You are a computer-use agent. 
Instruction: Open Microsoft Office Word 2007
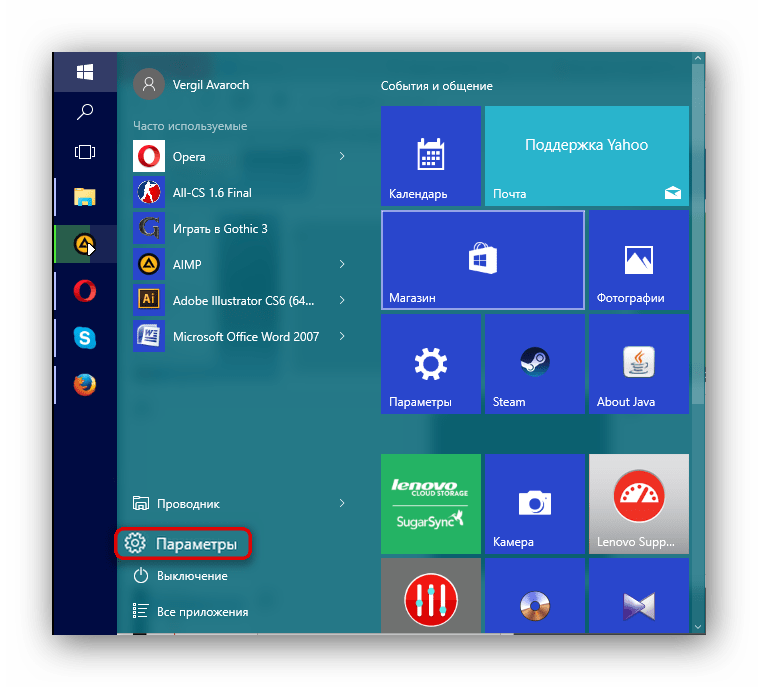240,336
